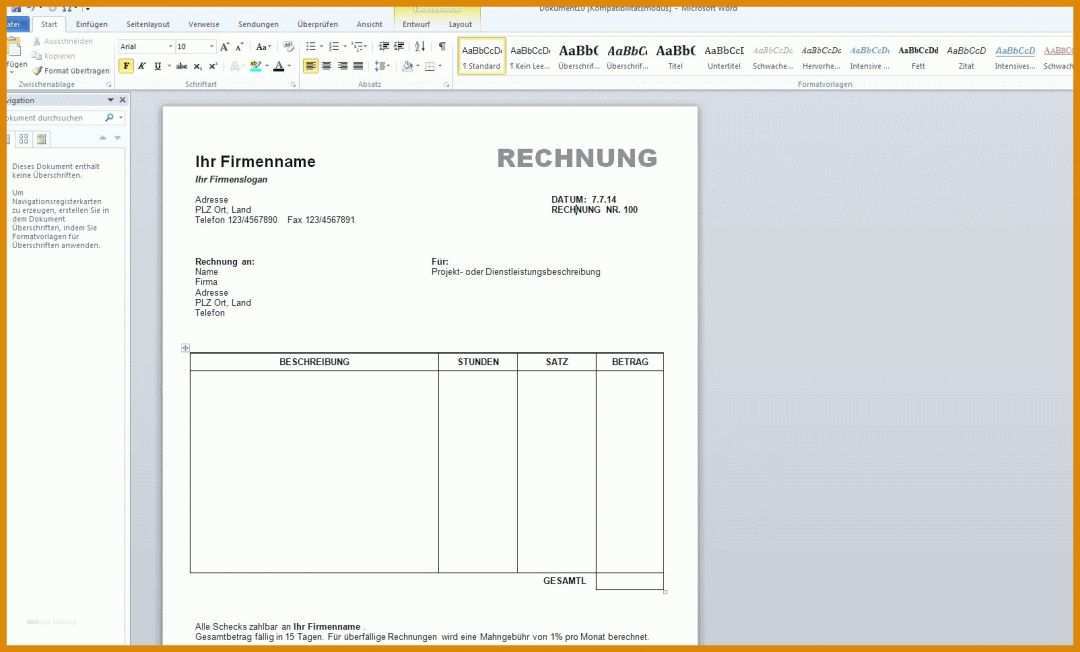Expand the Schriftart dialog launcher
This screenshot has height=652, width=1080.
pyautogui.click(x=293, y=85)
